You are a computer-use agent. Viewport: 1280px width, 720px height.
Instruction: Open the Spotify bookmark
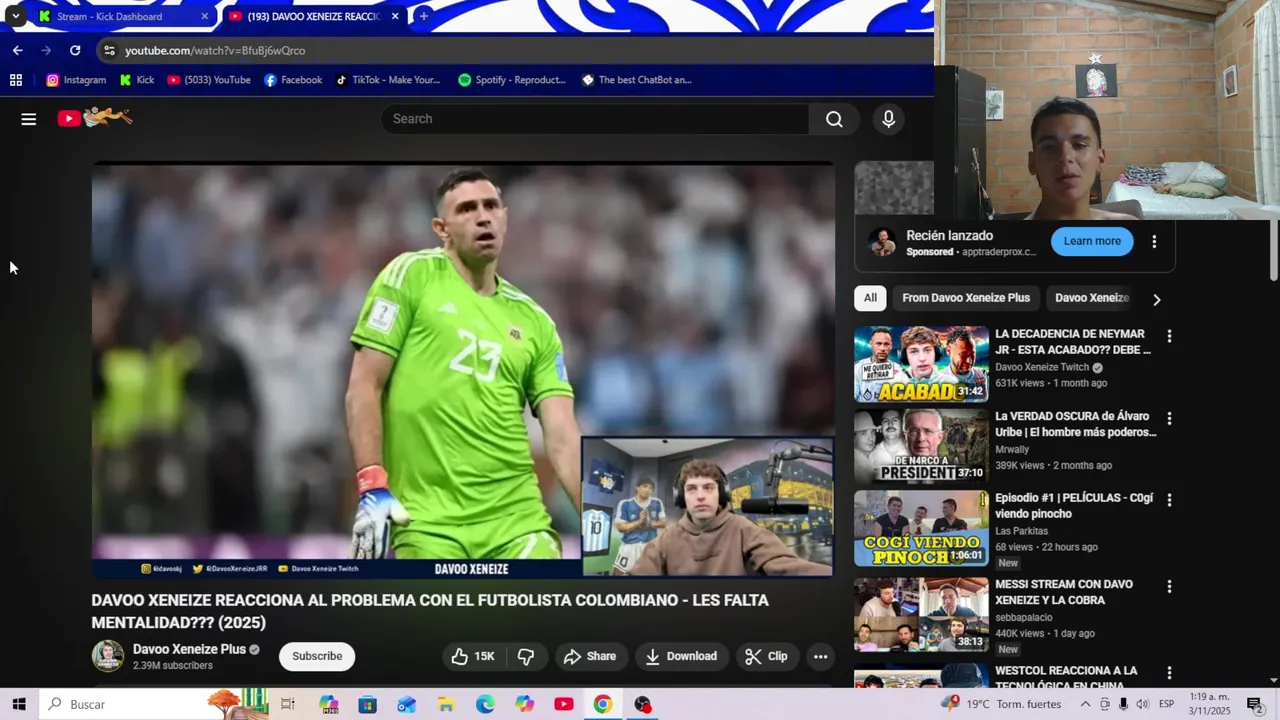coord(512,80)
